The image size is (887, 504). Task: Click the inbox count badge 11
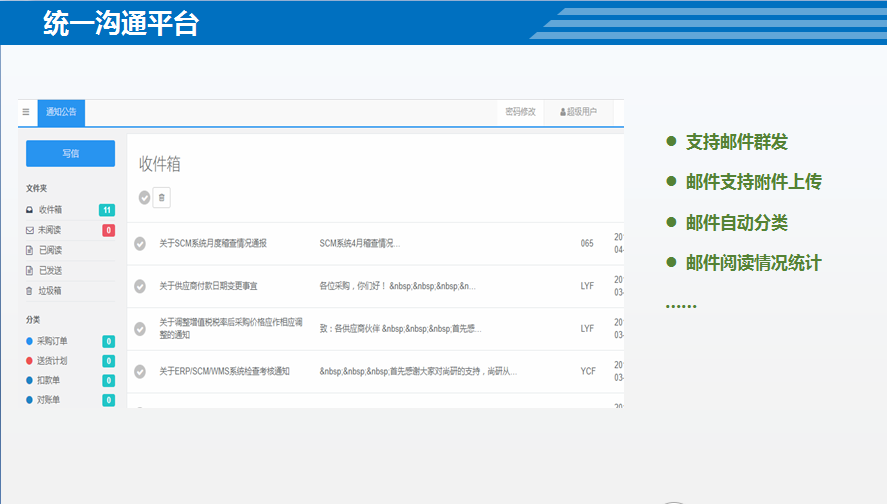[107, 210]
